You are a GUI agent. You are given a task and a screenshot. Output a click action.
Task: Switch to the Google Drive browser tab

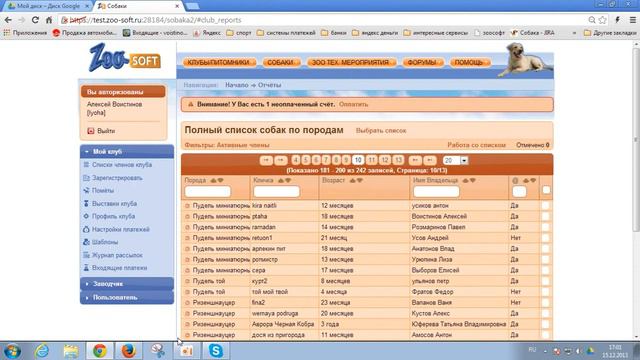(47, 6)
